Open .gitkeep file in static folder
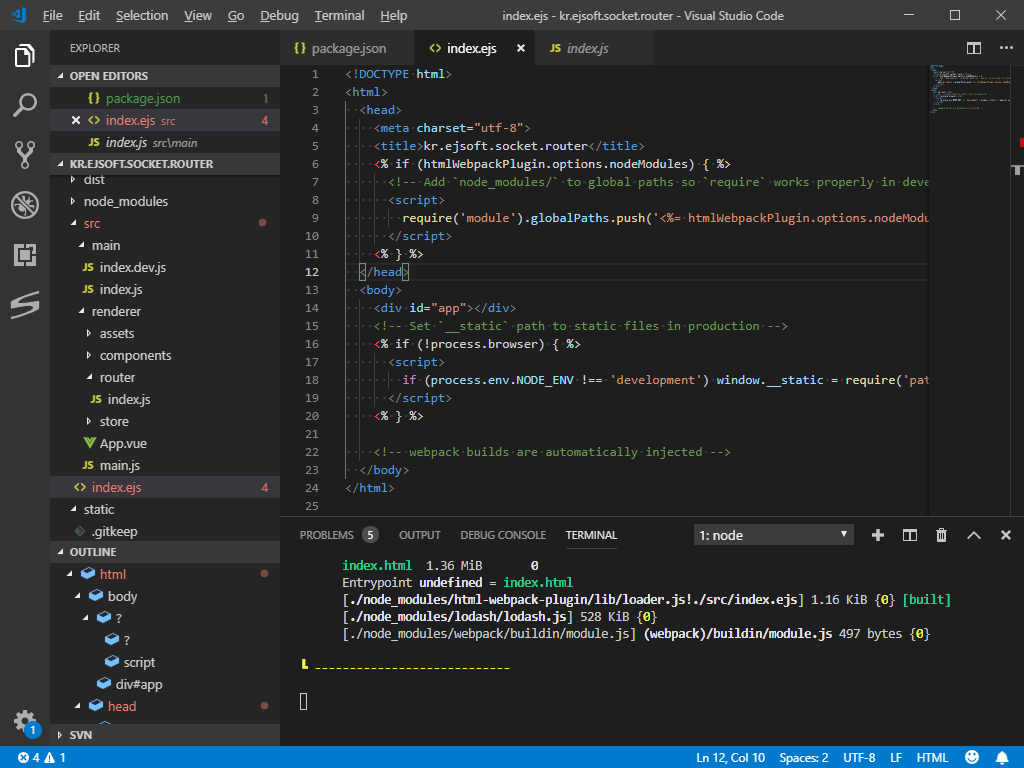 click(x=114, y=531)
